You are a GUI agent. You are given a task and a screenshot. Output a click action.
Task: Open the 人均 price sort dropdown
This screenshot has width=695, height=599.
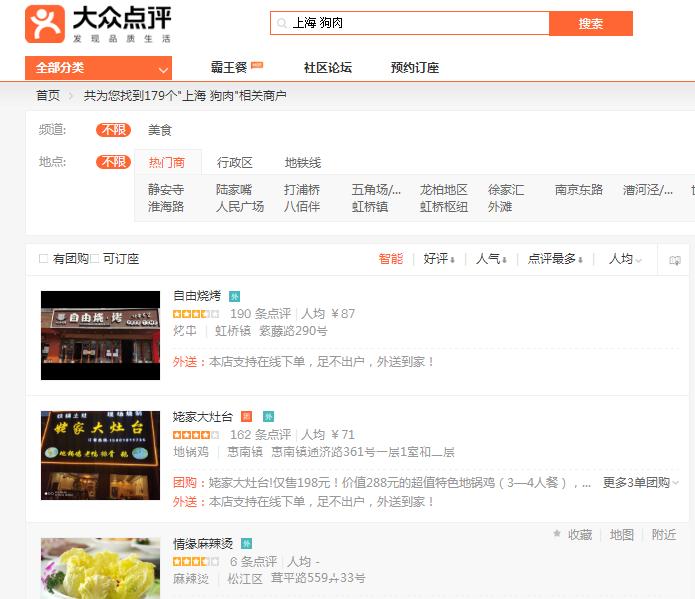(625, 258)
